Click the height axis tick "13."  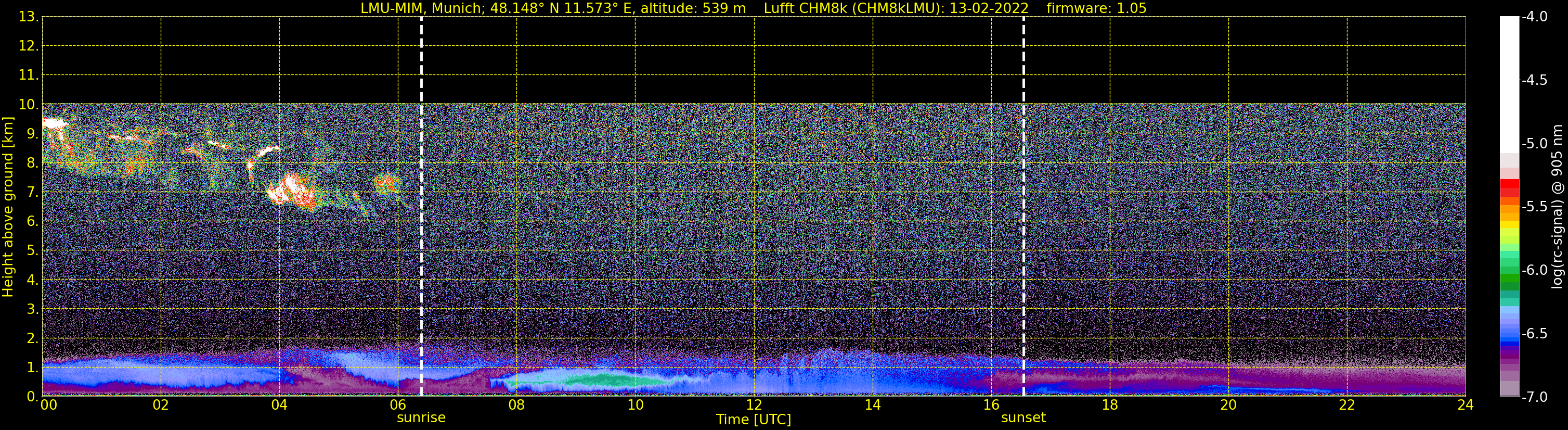click(x=29, y=17)
